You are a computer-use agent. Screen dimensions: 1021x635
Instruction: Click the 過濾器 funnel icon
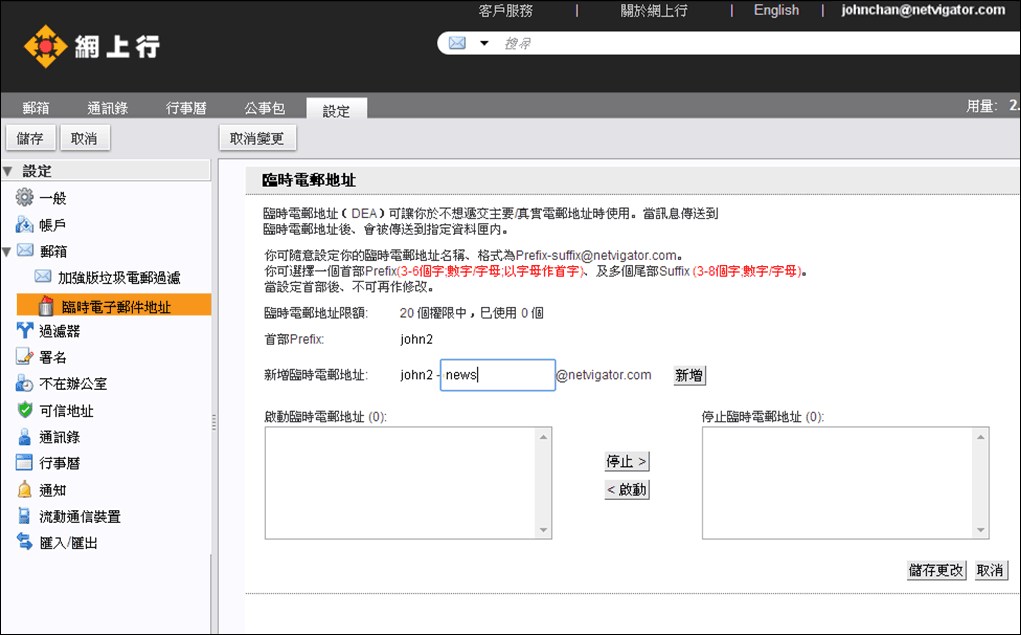[24, 331]
